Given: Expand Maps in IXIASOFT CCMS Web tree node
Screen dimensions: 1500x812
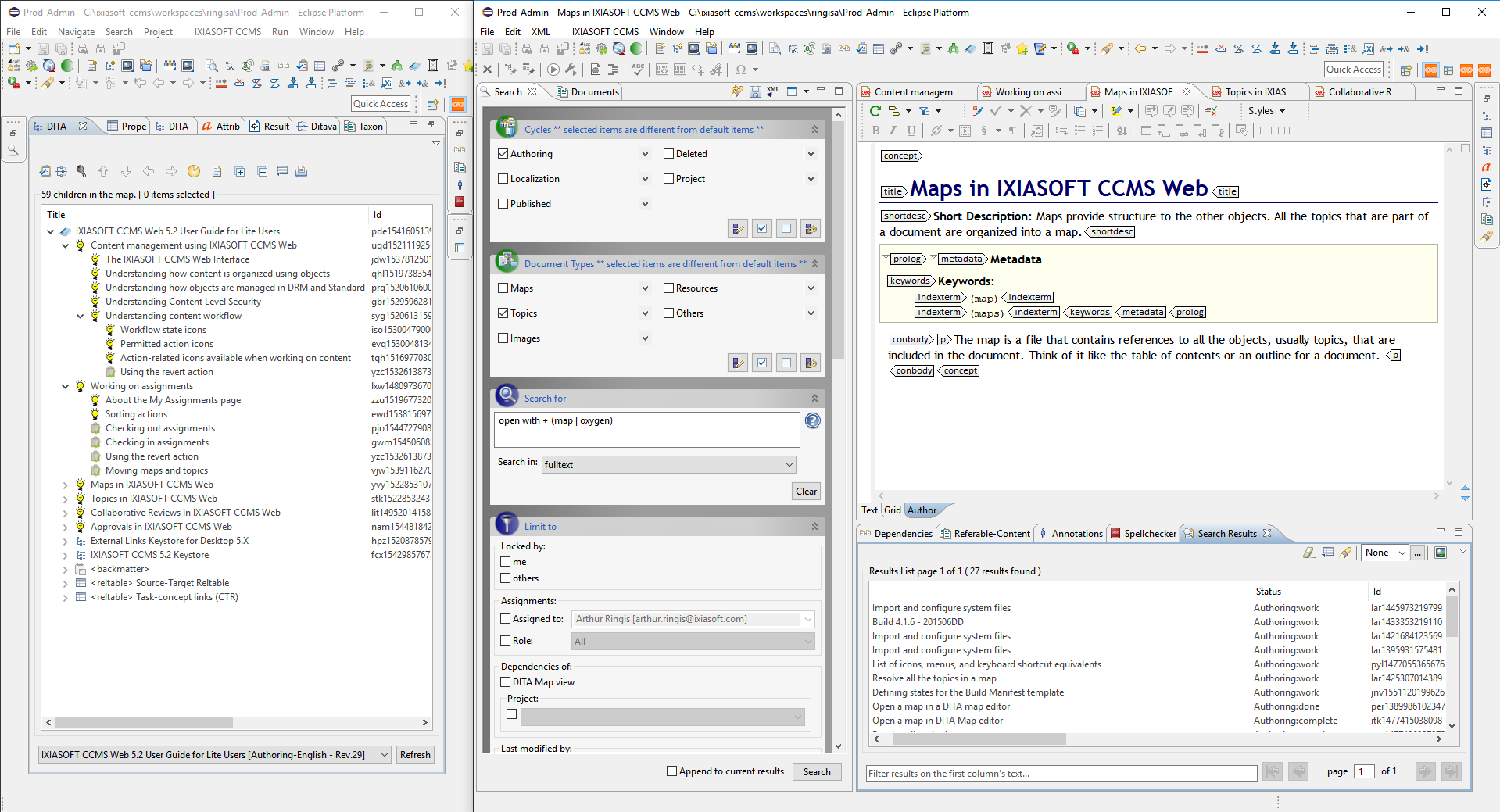Looking at the screenshot, I should click(x=66, y=485).
